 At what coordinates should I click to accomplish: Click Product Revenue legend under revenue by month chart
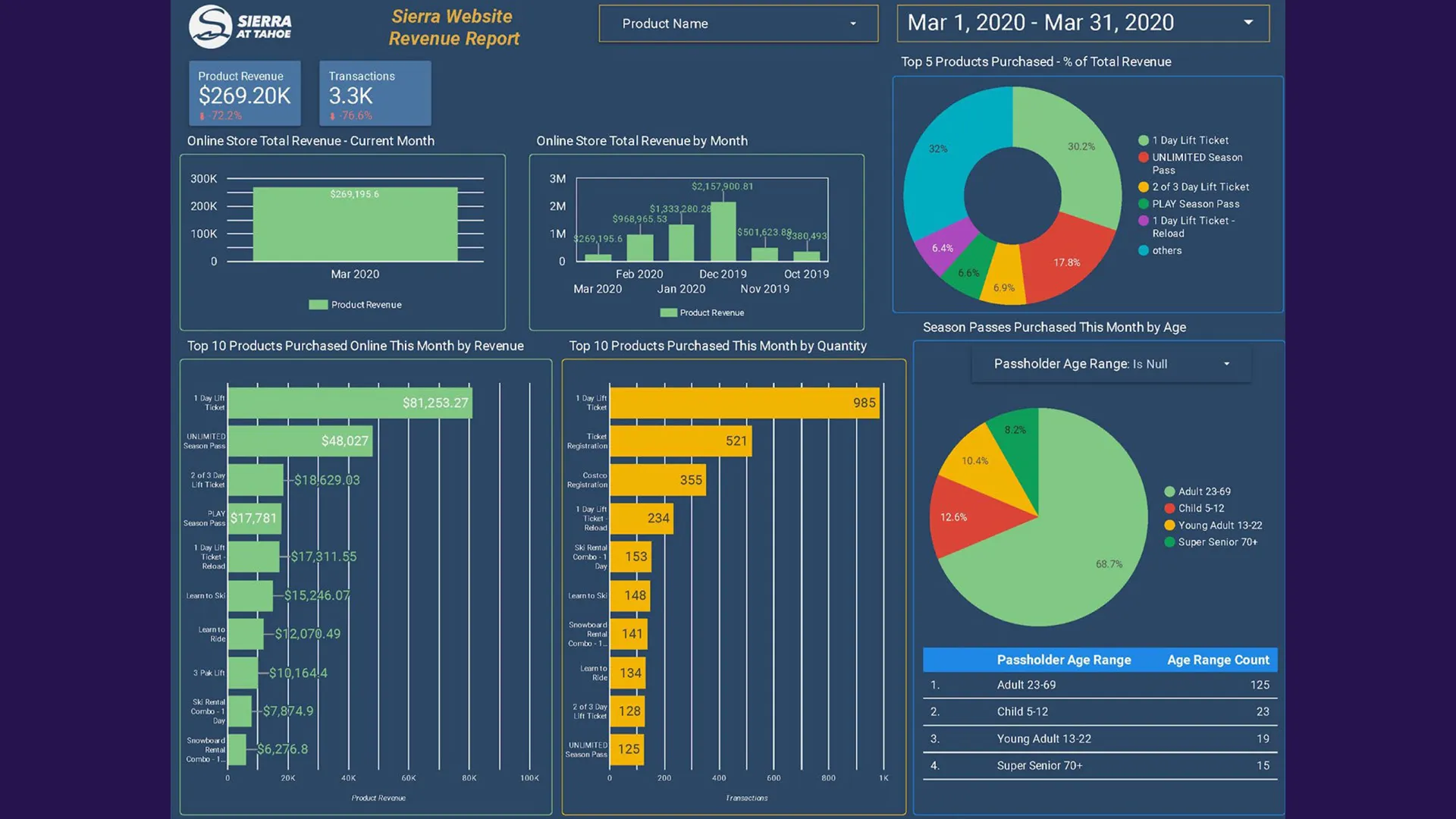coord(702,312)
